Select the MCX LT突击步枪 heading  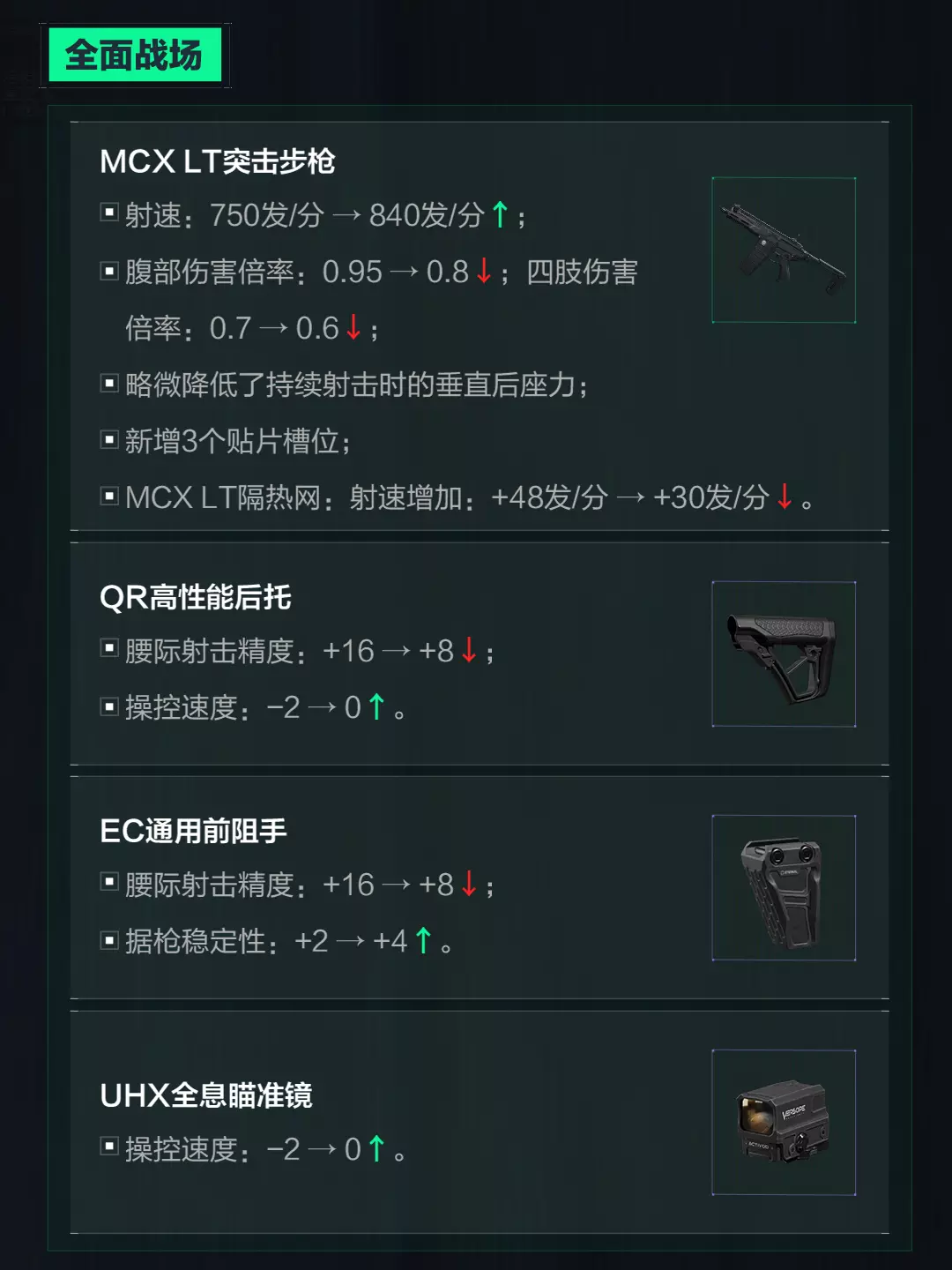coord(218,161)
